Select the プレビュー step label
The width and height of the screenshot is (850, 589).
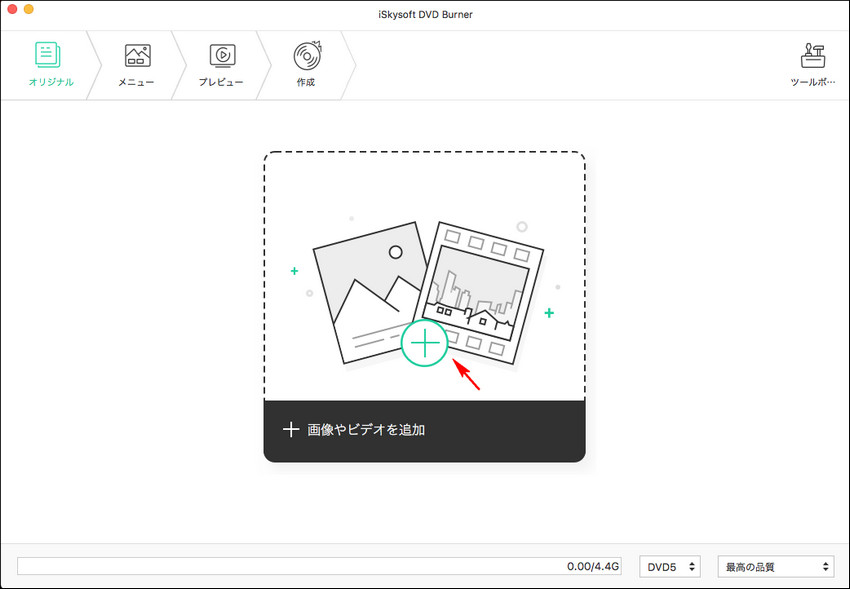click(x=222, y=82)
